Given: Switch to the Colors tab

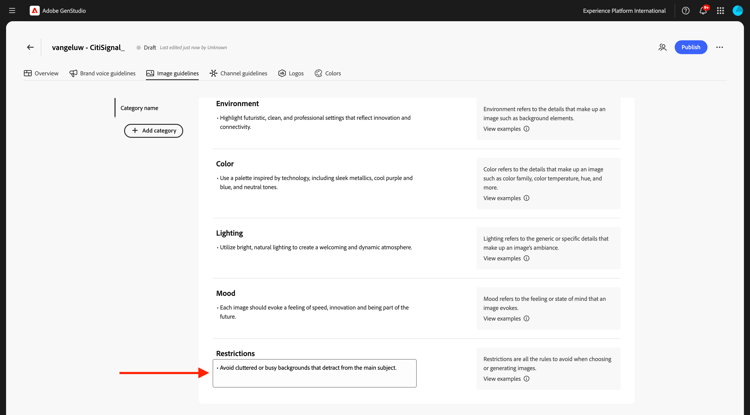Looking at the screenshot, I should click(328, 73).
